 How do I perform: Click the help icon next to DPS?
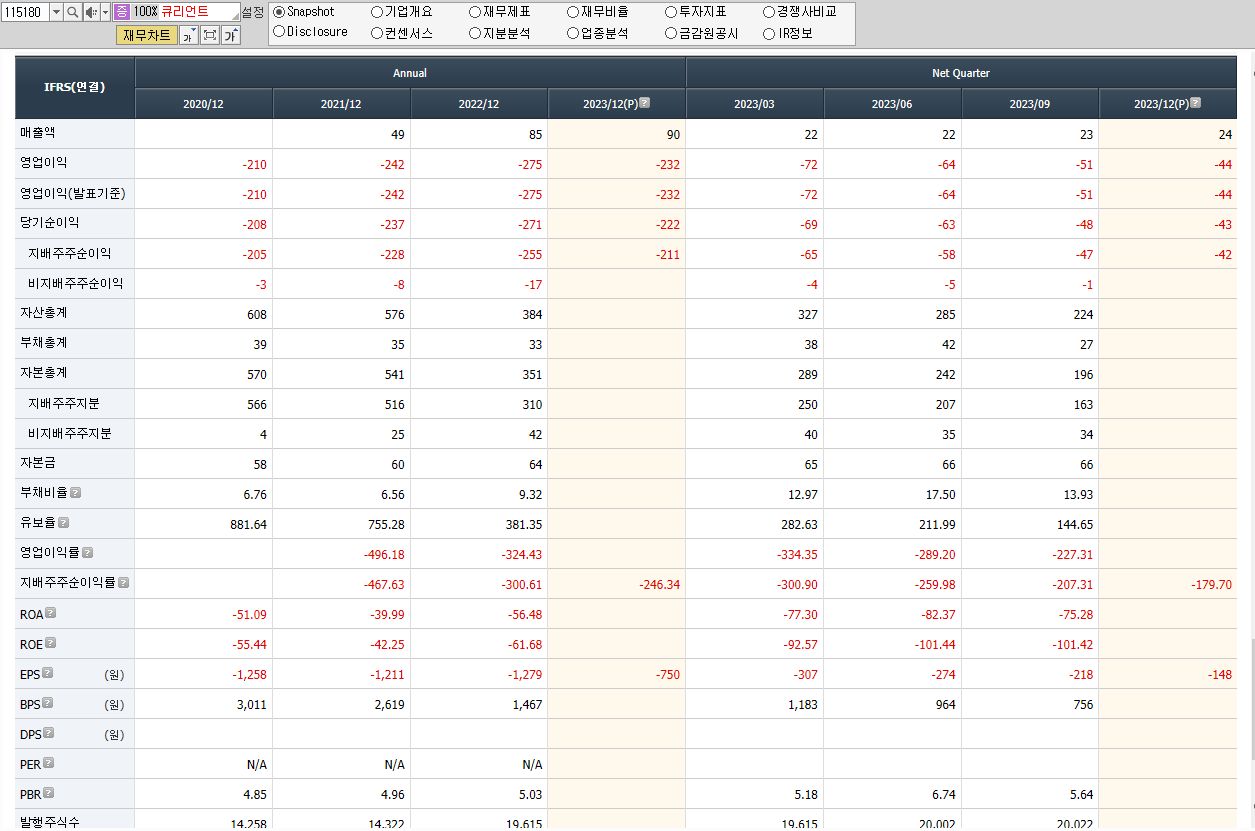(48, 733)
